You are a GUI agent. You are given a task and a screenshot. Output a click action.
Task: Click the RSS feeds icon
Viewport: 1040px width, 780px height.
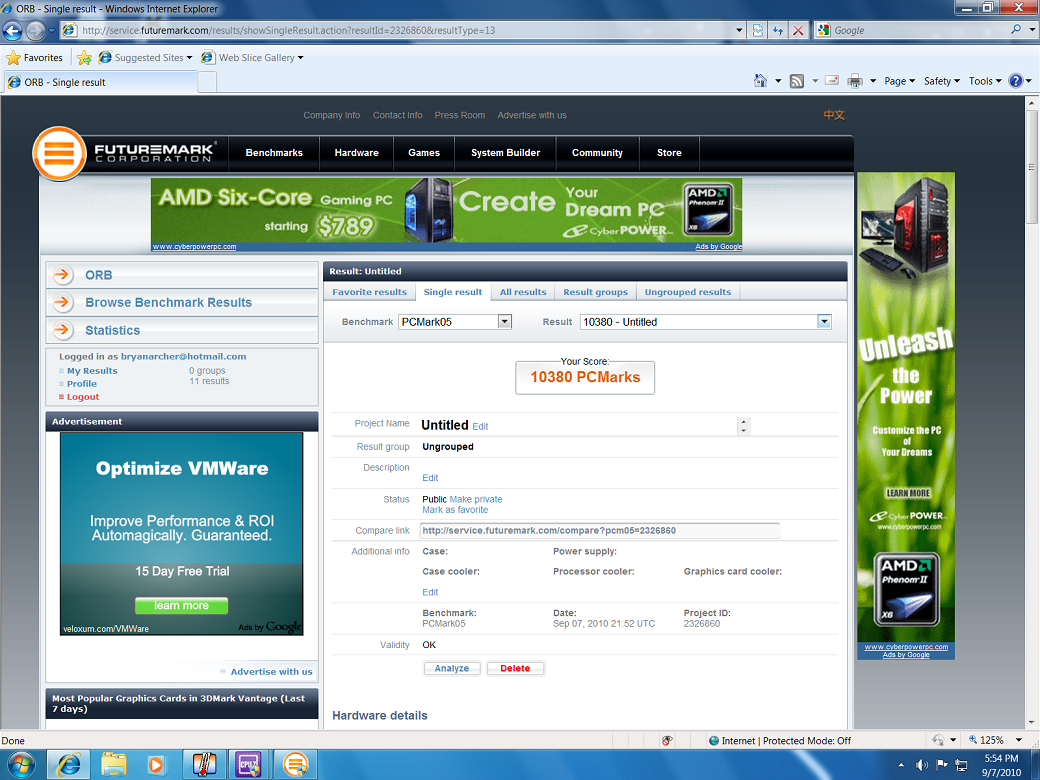click(797, 81)
